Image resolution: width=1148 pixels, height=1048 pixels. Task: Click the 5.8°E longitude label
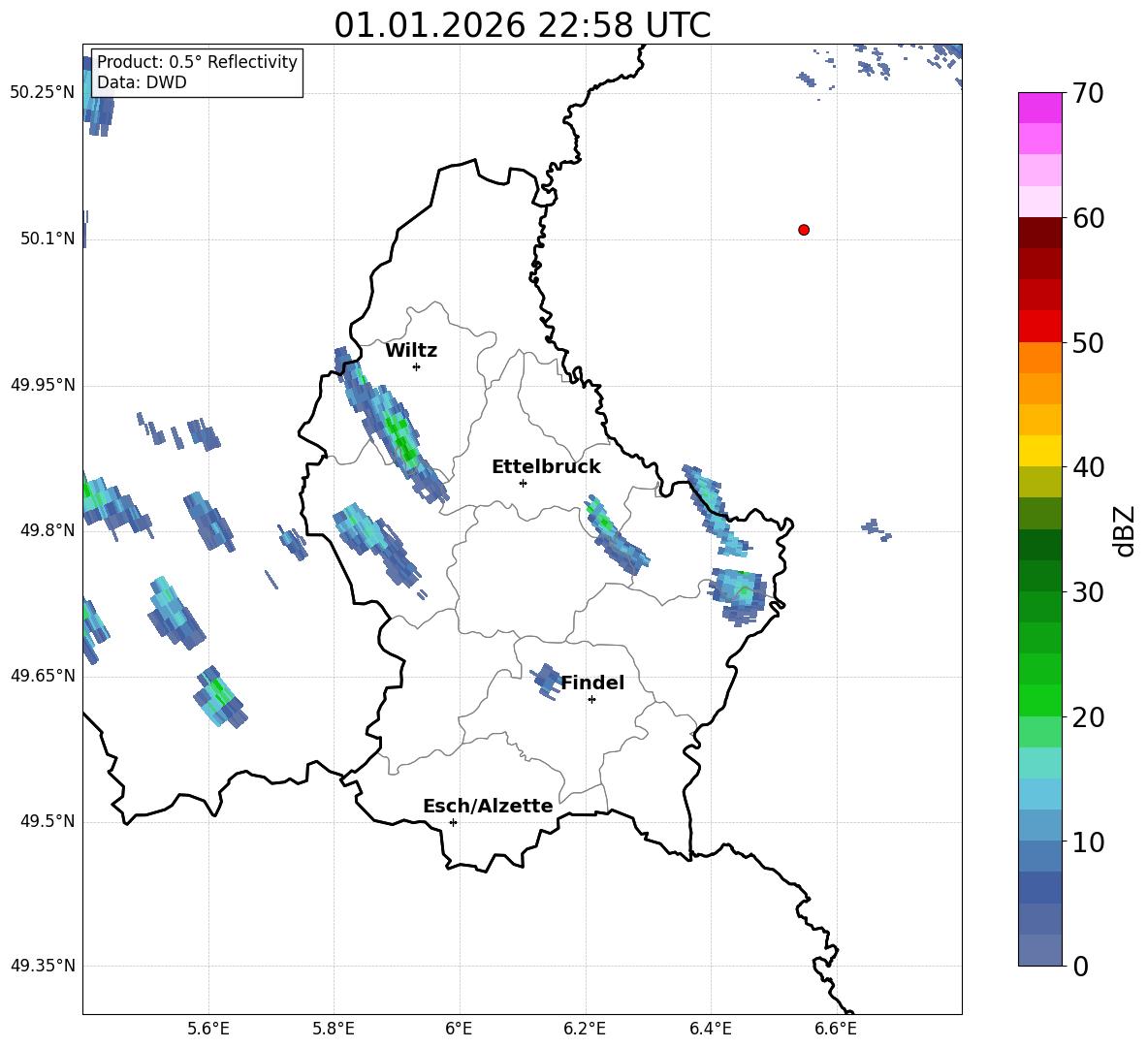334,1029
